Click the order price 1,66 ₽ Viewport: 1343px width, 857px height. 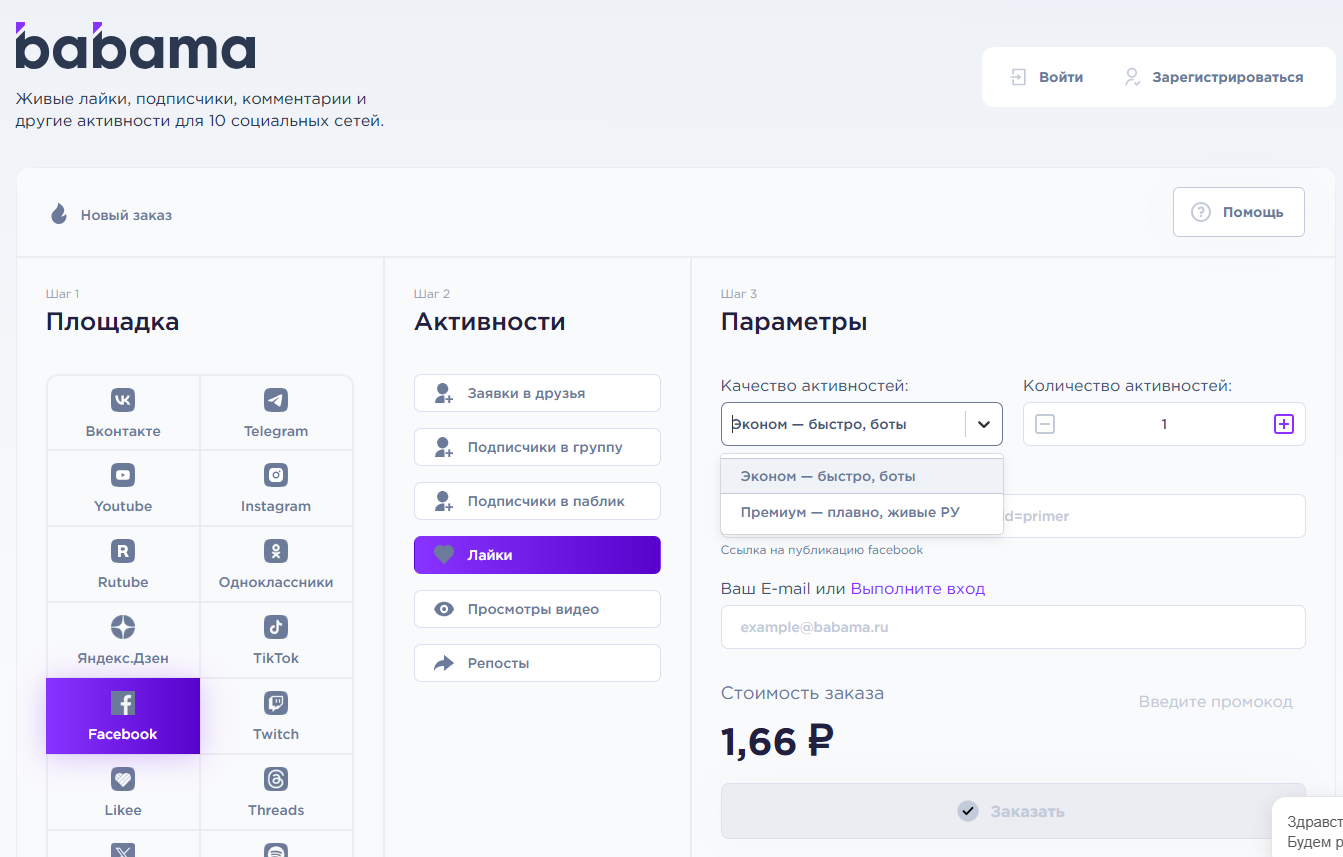(777, 741)
